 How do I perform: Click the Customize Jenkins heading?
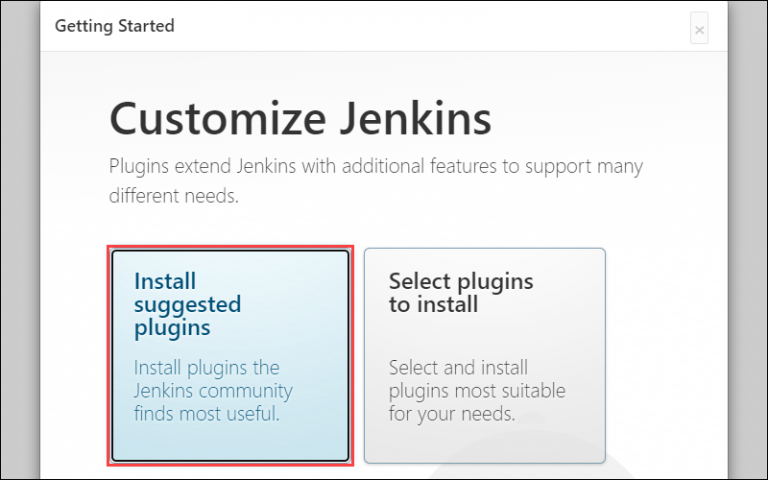300,119
